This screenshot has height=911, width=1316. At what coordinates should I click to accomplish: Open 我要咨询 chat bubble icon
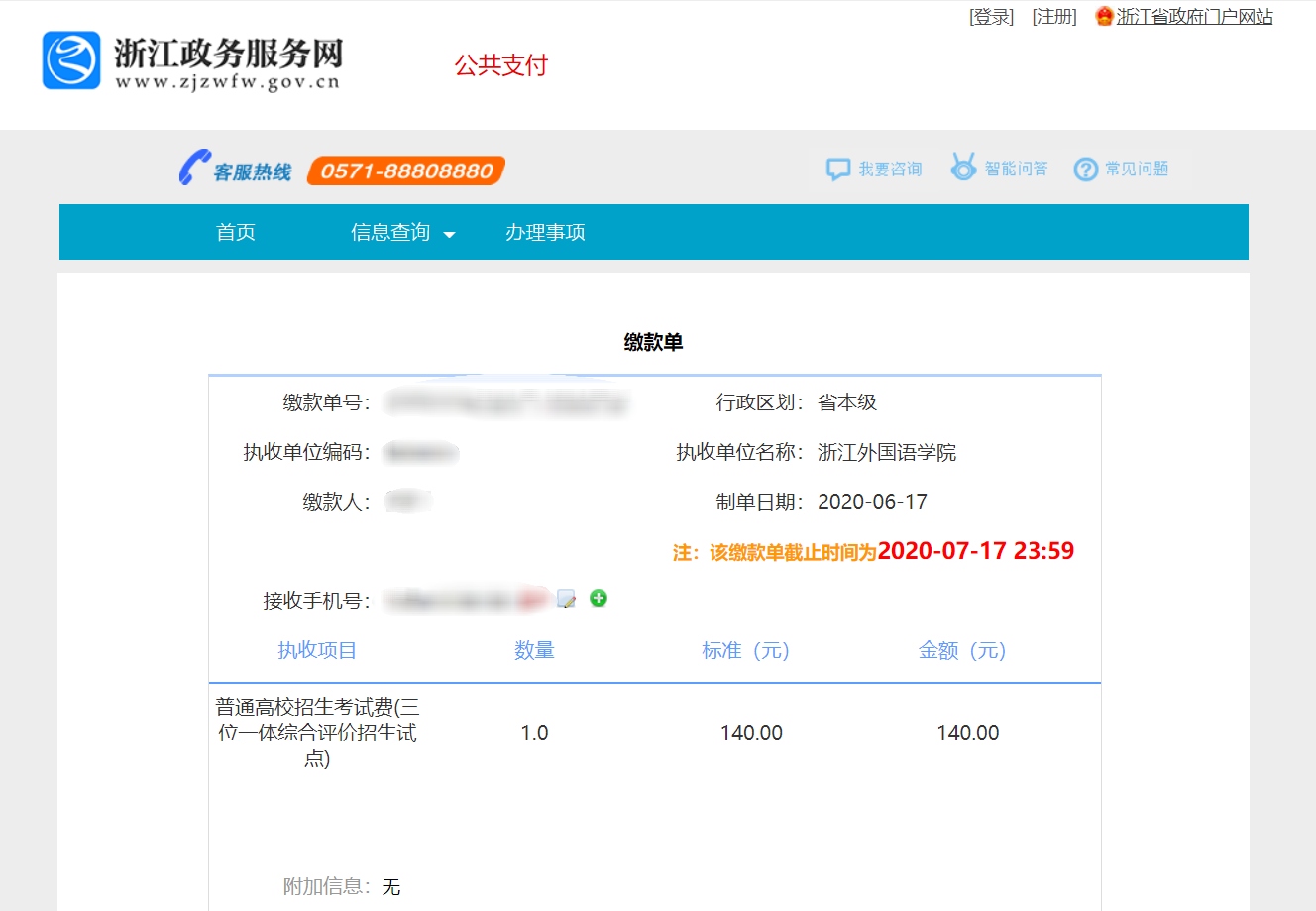coord(838,170)
